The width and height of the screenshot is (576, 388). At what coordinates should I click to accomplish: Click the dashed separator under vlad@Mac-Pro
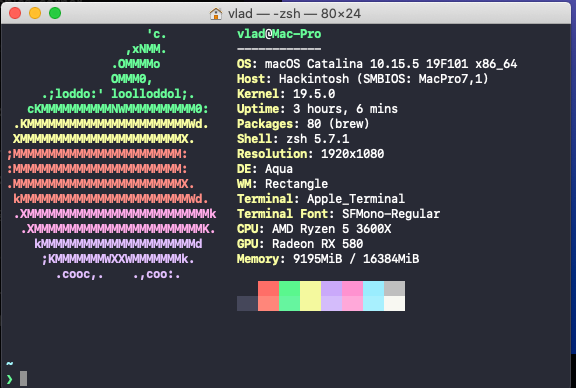279,48
